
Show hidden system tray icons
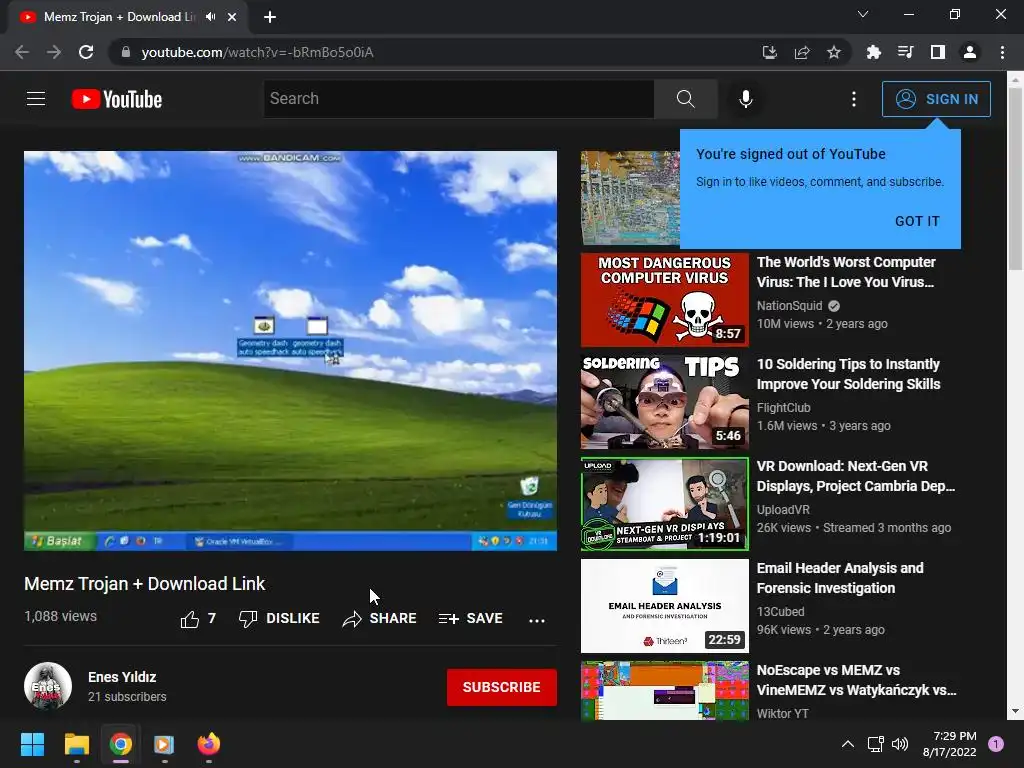(847, 744)
